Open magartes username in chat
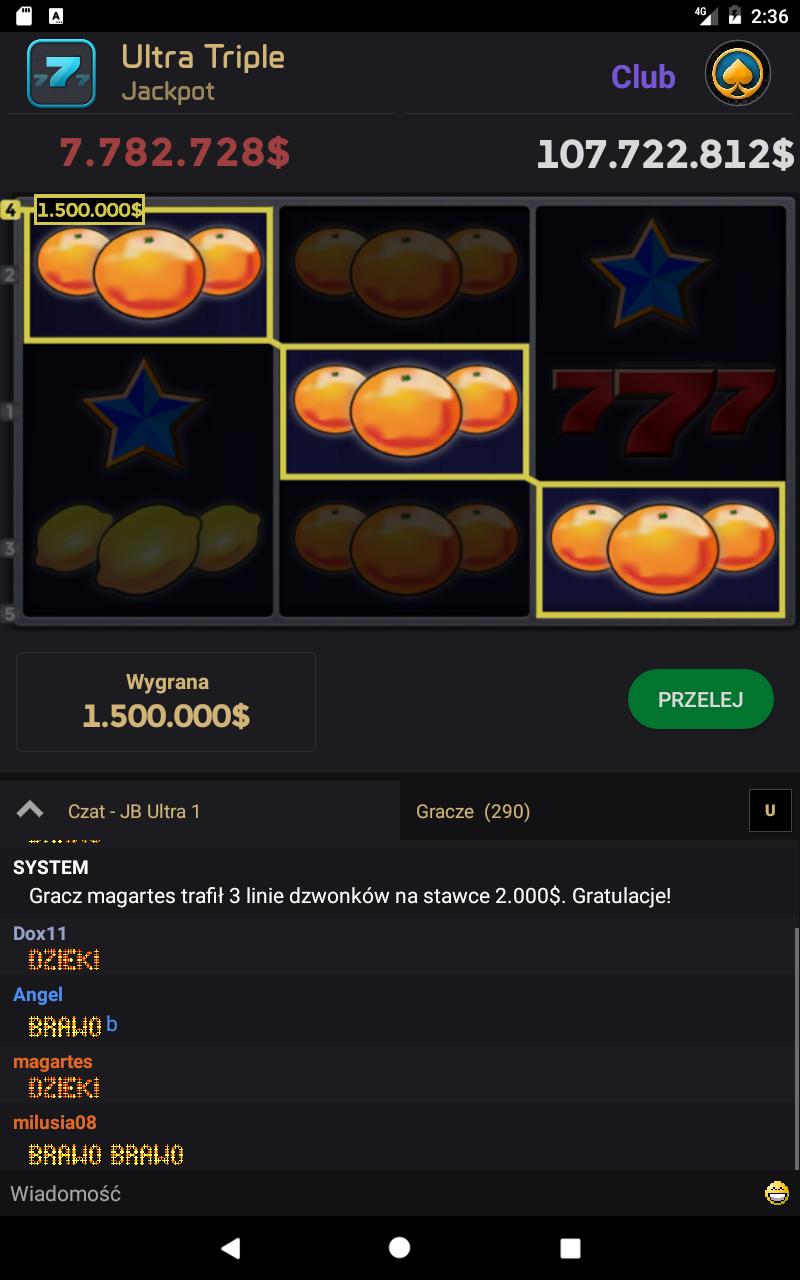Screen dimensions: 800x1280 click(52, 1061)
